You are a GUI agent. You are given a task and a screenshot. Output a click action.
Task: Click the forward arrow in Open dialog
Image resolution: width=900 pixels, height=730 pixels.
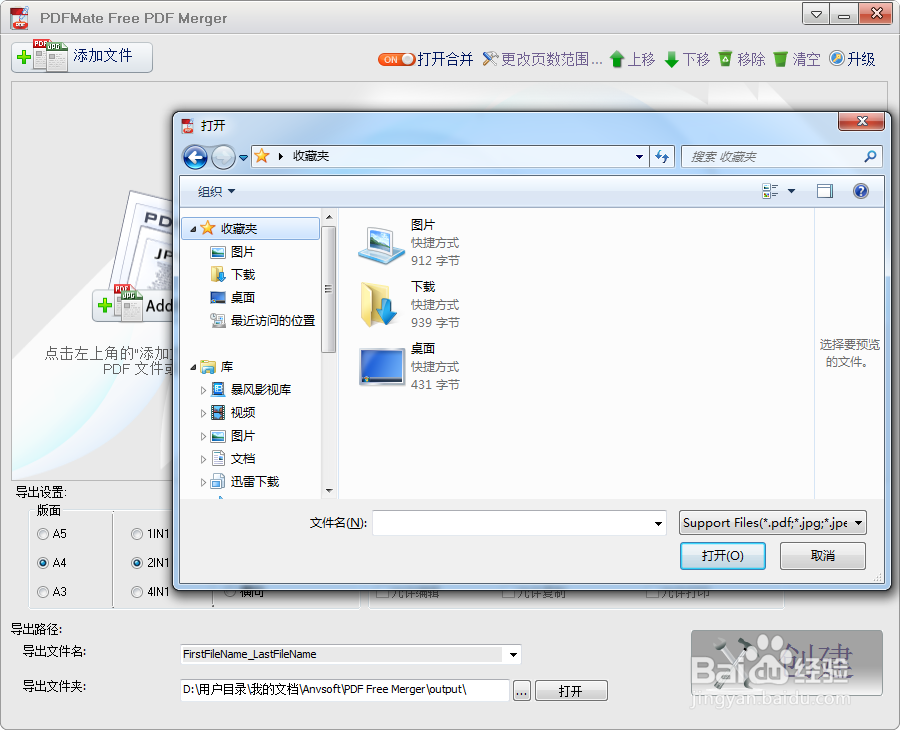pos(223,157)
